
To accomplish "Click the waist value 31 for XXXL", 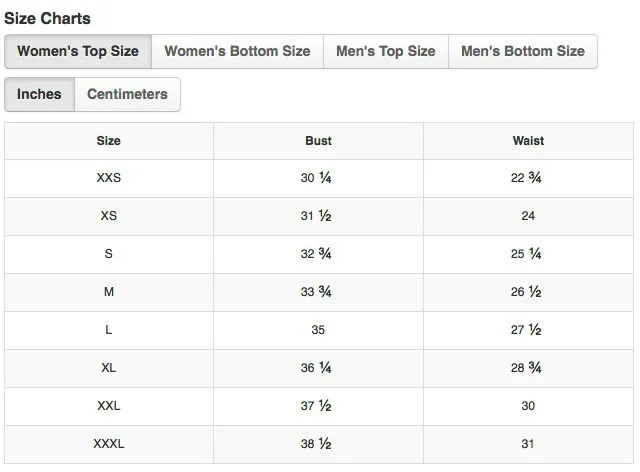I will pyautogui.click(x=528, y=444).
